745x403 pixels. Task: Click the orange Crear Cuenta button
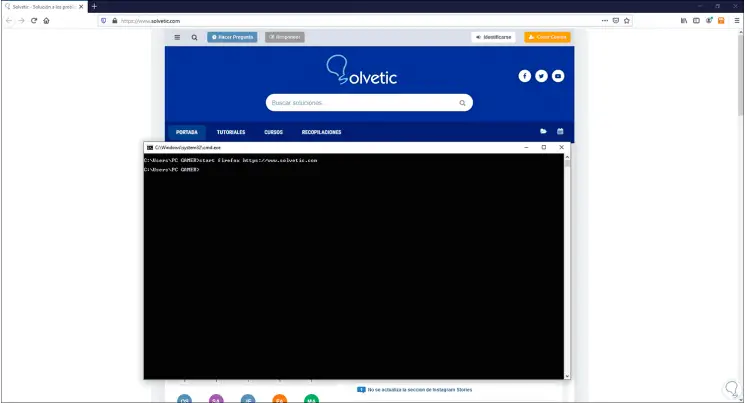pos(547,37)
